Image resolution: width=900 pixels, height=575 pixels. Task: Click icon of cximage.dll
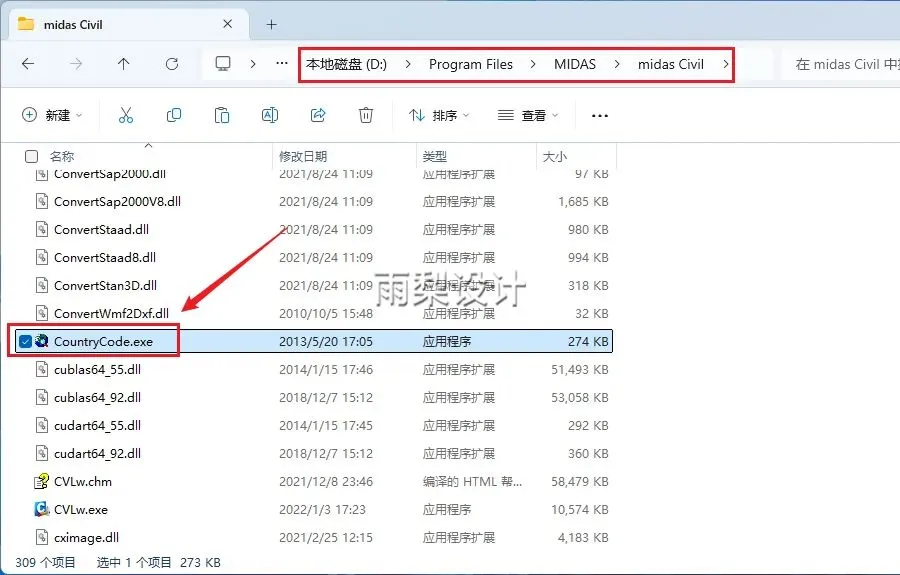pos(41,537)
